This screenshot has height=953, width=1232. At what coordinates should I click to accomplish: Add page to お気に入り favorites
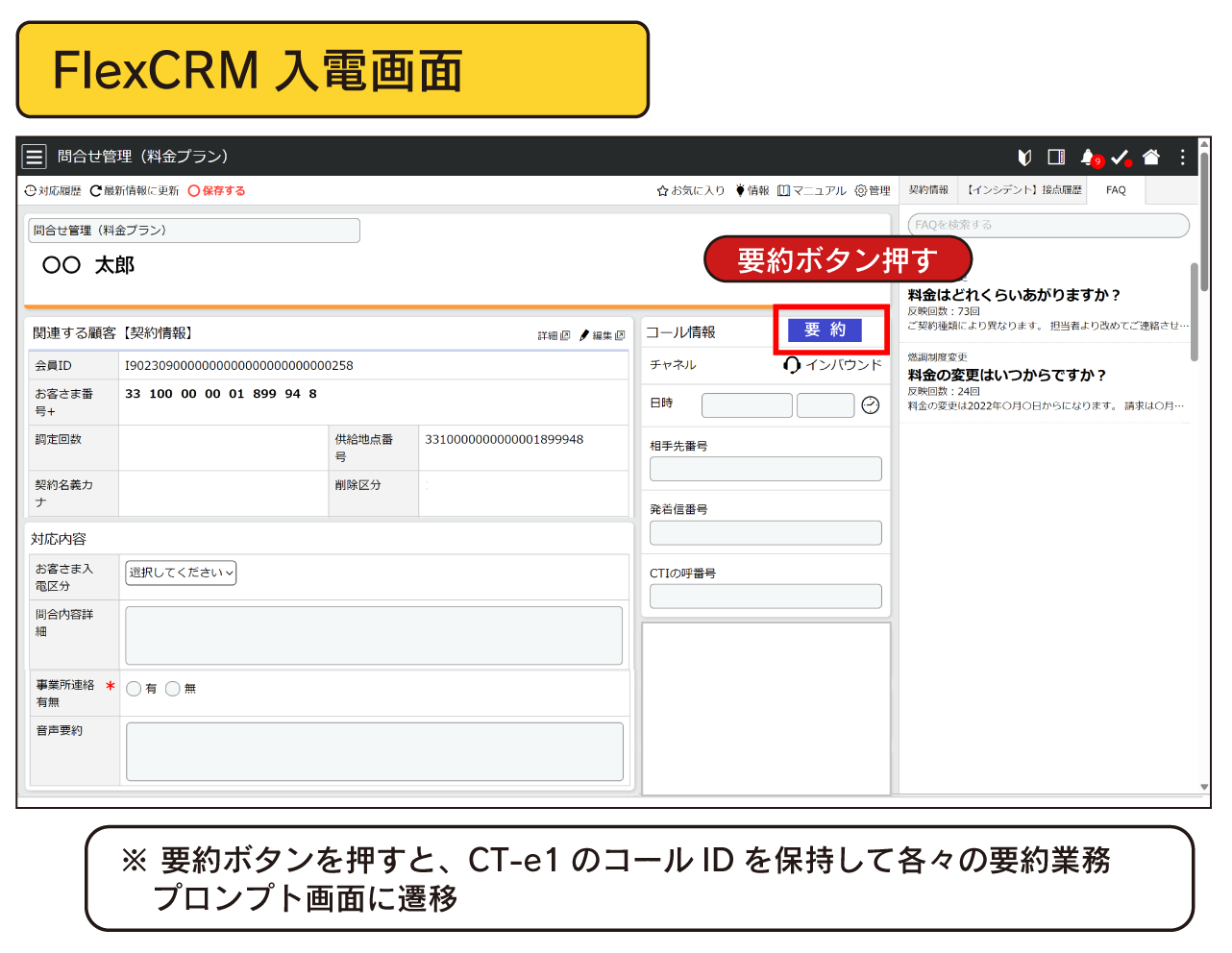691,191
